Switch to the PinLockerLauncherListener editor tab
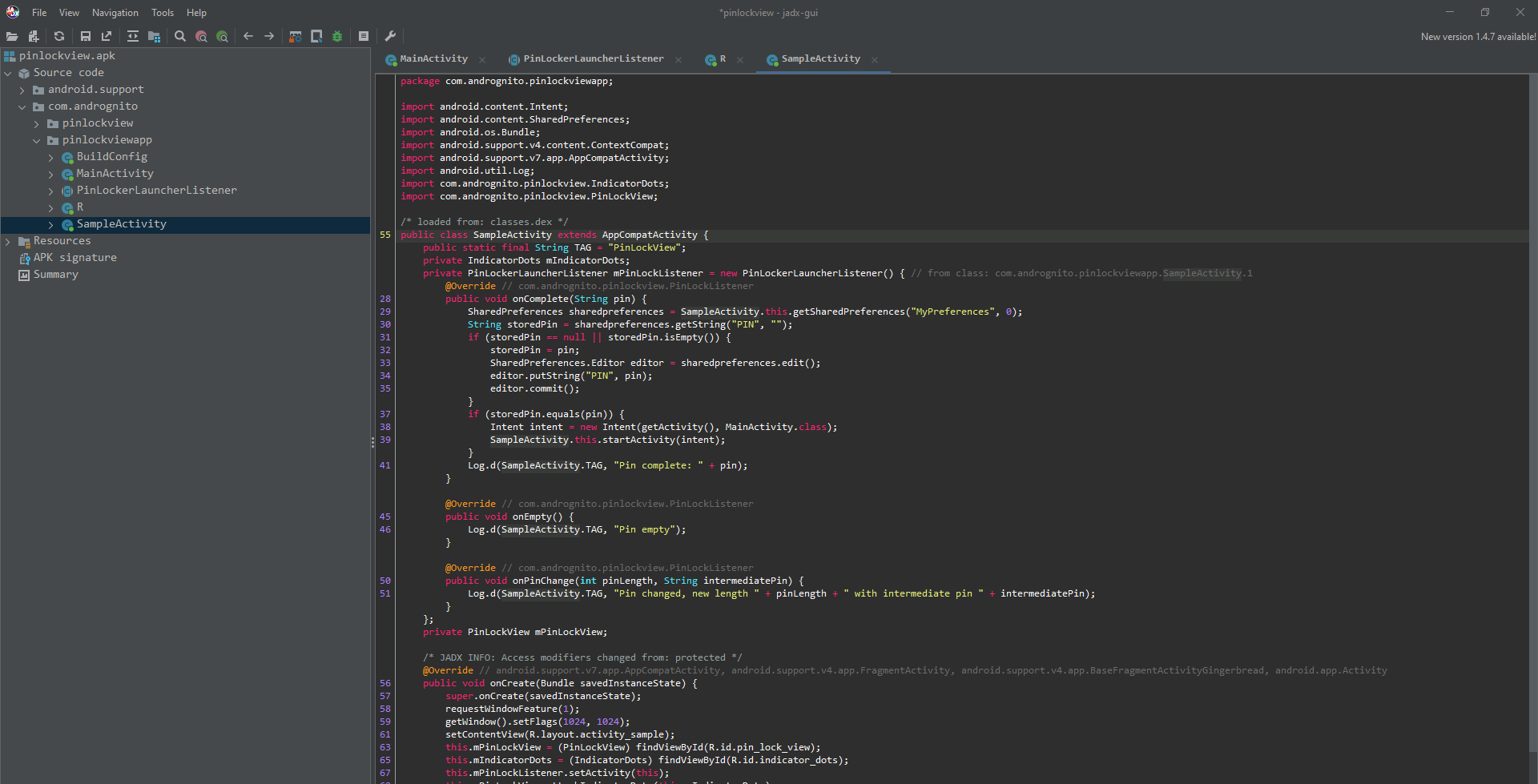Screen dimensions: 1538x784 [593, 59]
